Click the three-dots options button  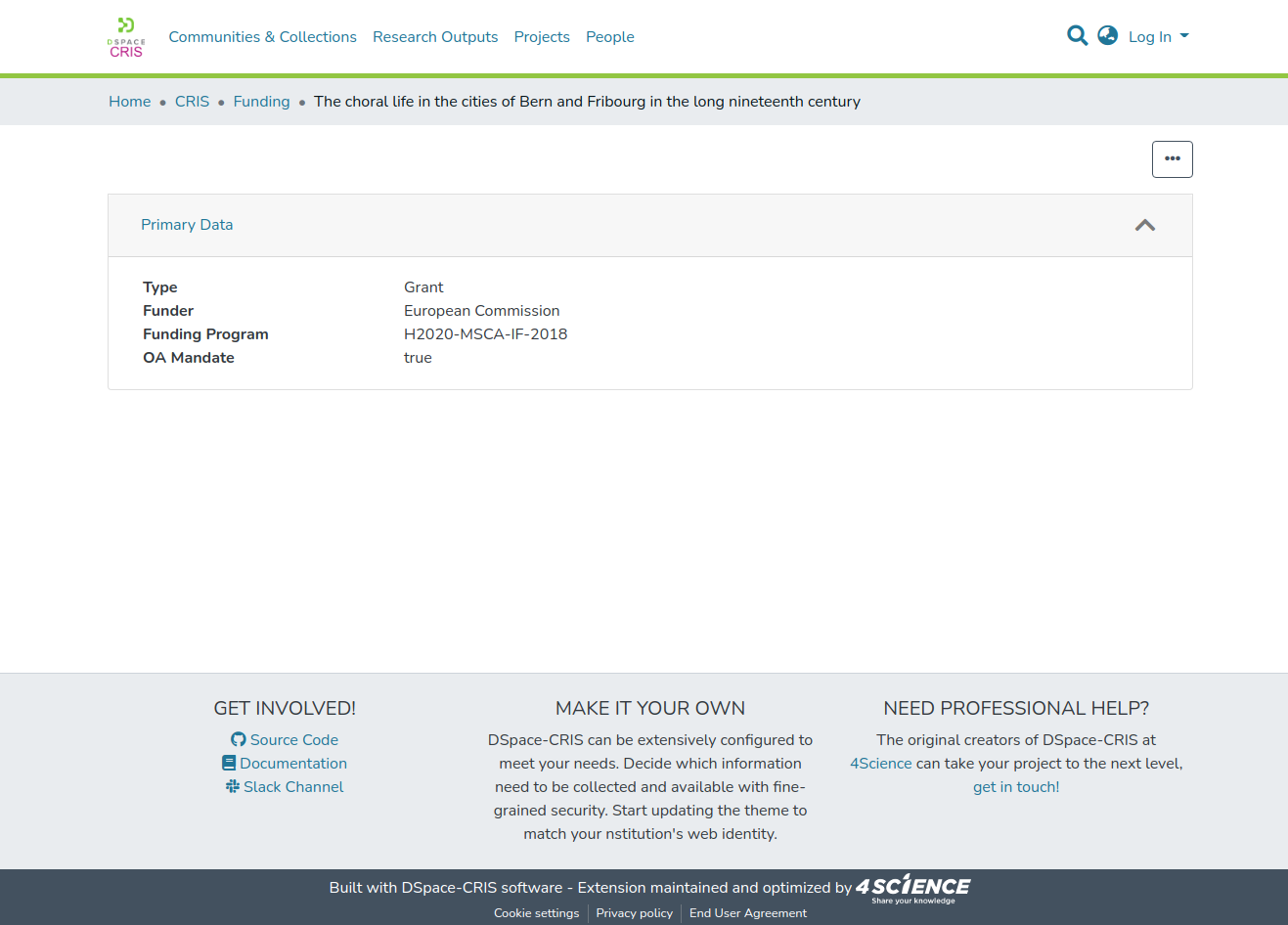[1172, 159]
